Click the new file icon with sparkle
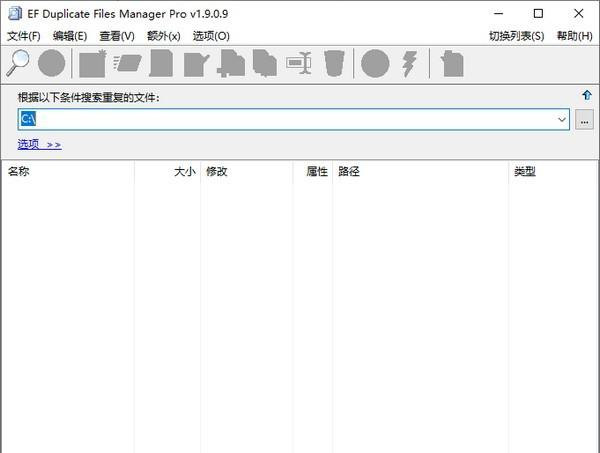Image resolution: width=600 pixels, height=453 pixels. [92, 63]
